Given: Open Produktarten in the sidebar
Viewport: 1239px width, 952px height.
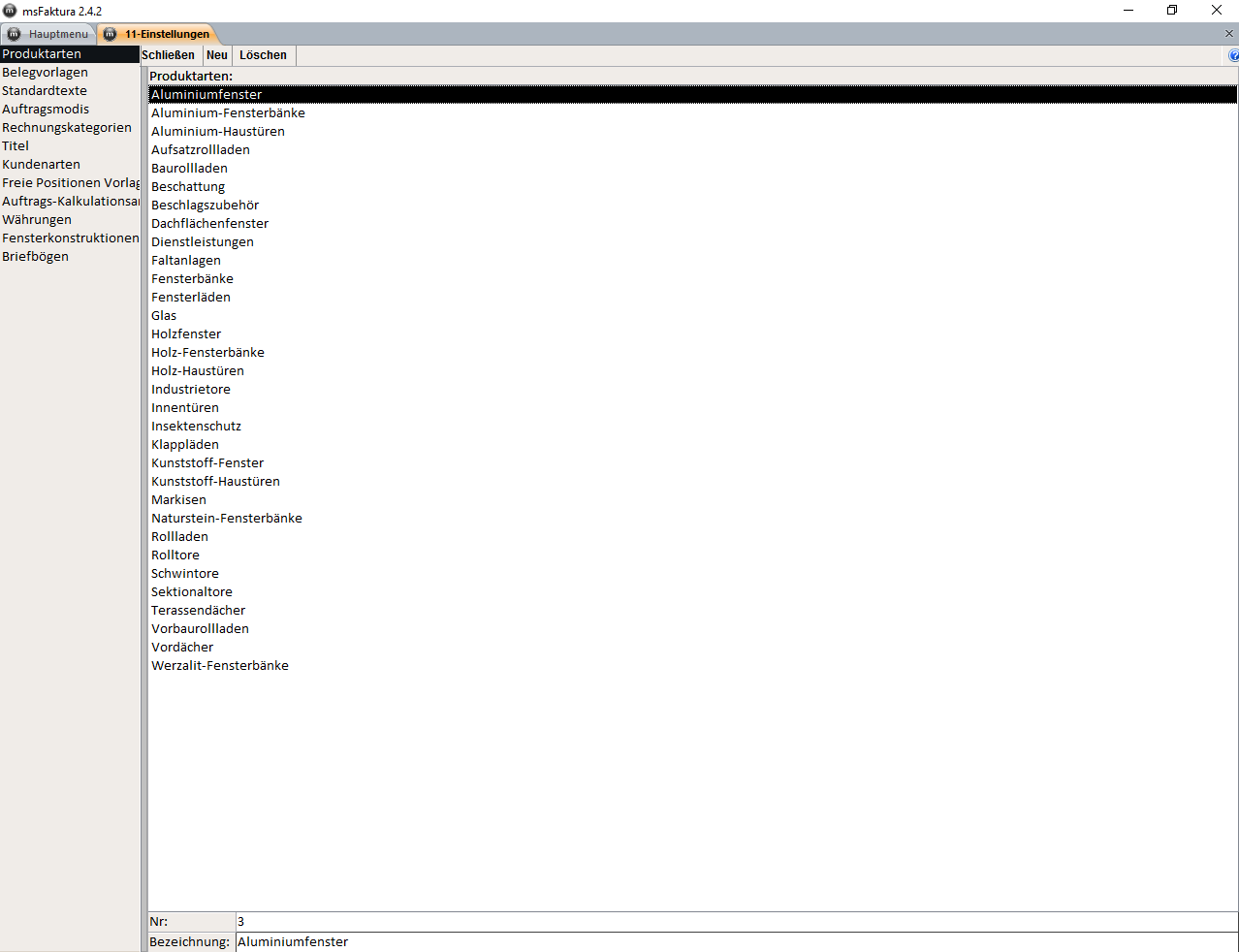Looking at the screenshot, I should click(x=70, y=54).
